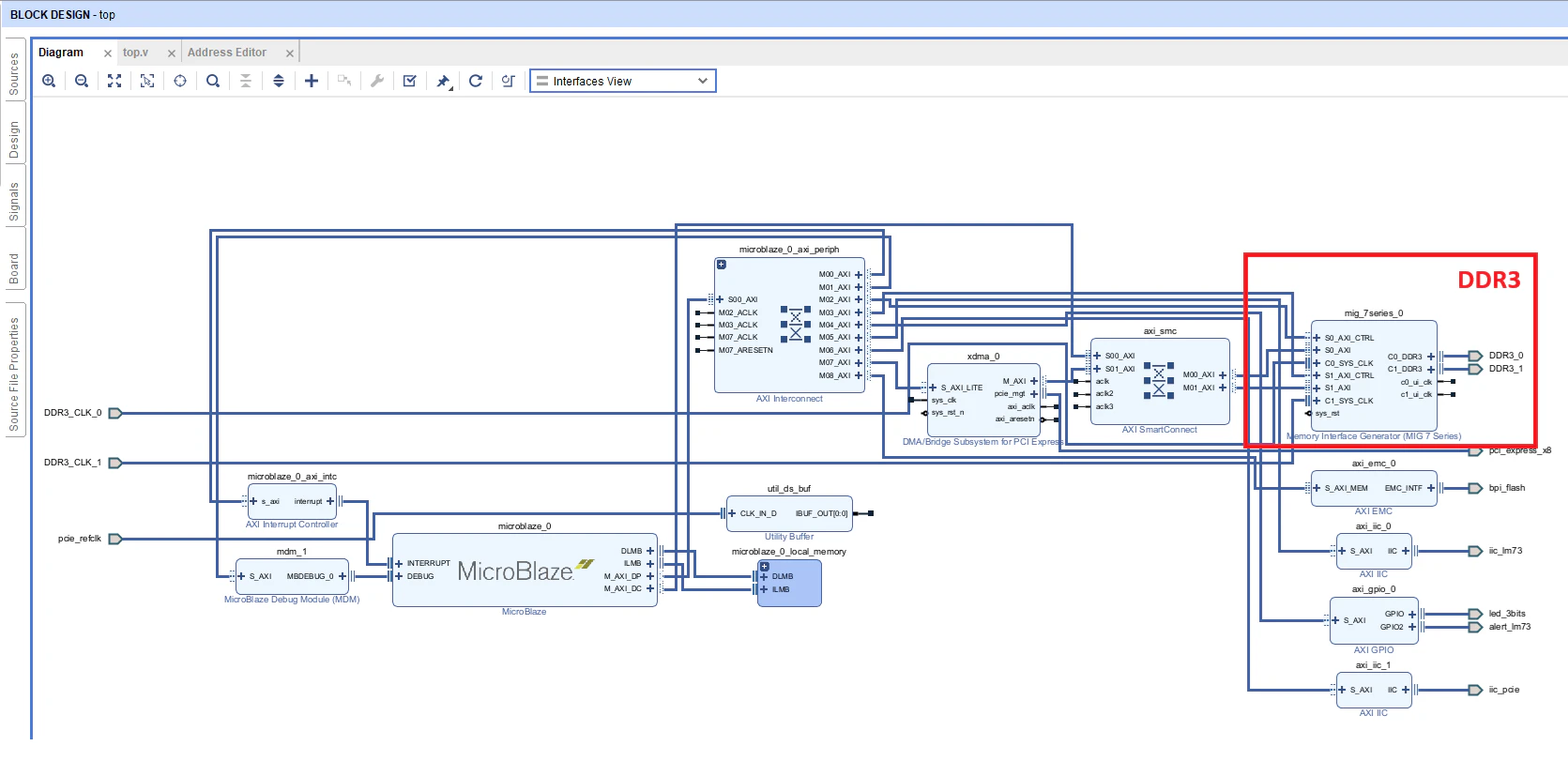
Task: Open the top.v tab
Action: click(135, 53)
